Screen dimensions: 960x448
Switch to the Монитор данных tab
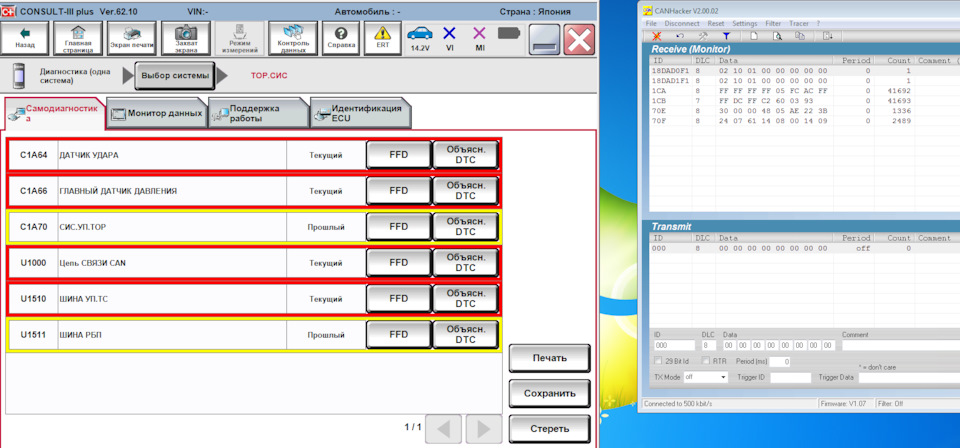tap(156, 113)
